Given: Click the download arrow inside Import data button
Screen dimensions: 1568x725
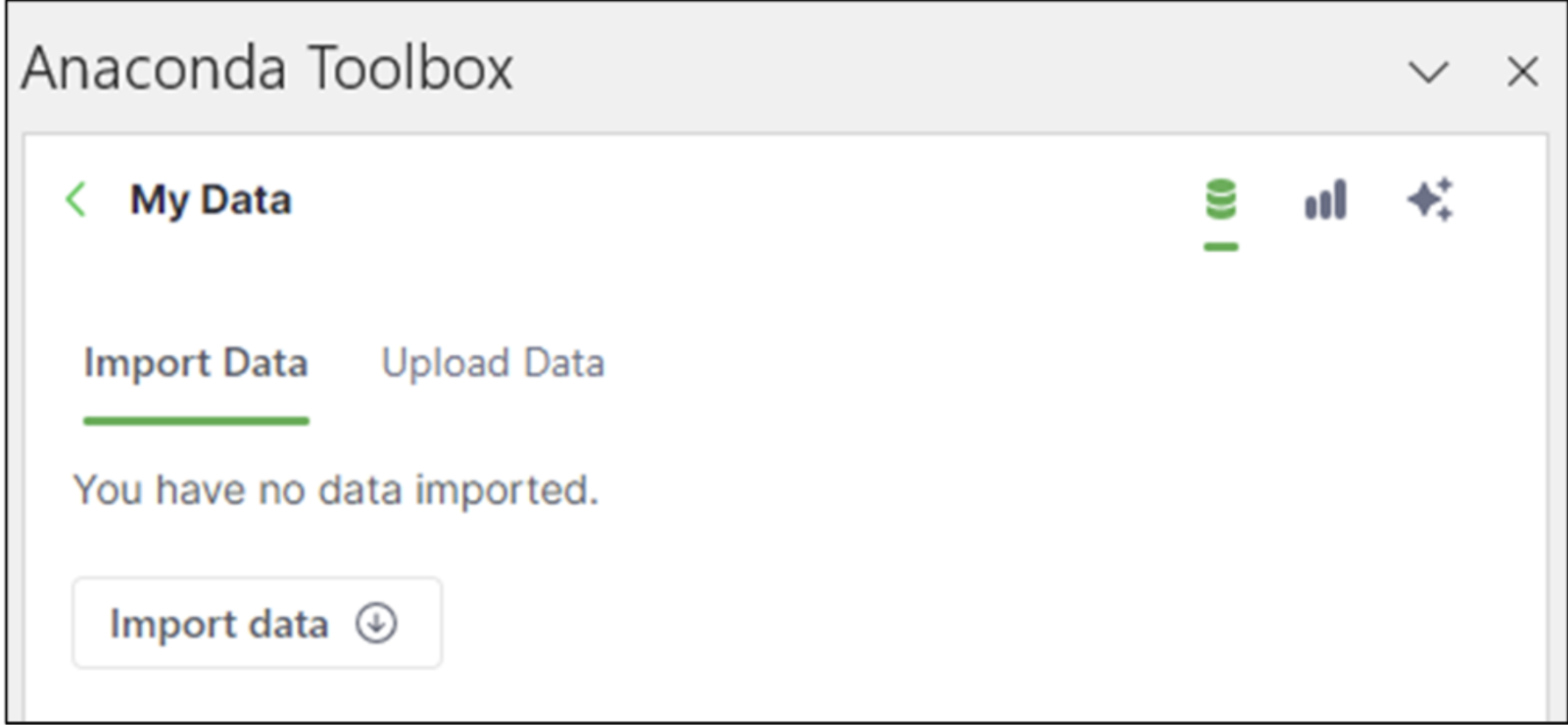Looking at the screenshot, I should click(377, 623).
